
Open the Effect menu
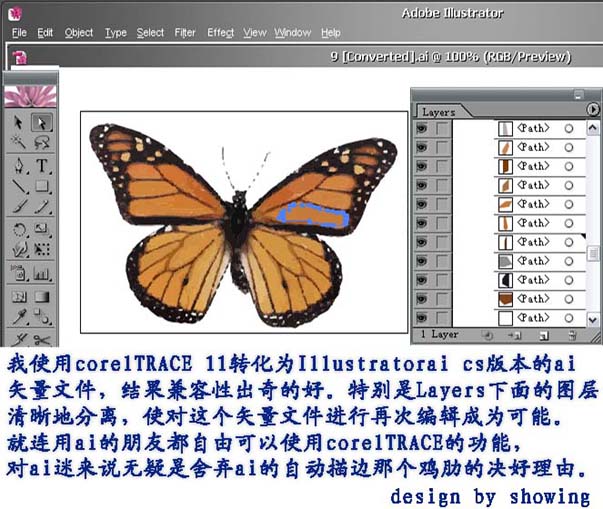point(220,33)
